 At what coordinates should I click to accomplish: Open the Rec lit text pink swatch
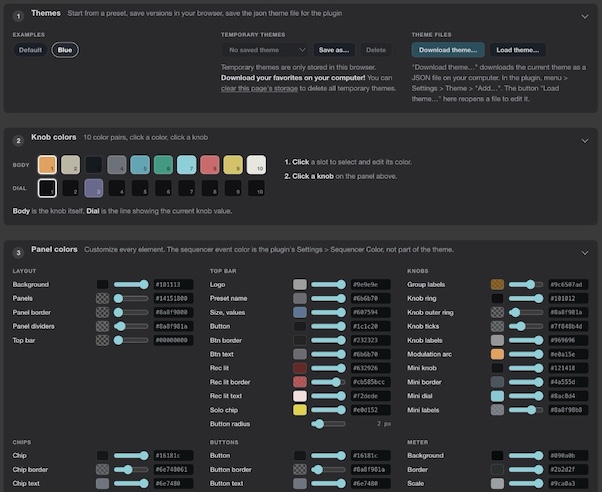coord(300,396)
